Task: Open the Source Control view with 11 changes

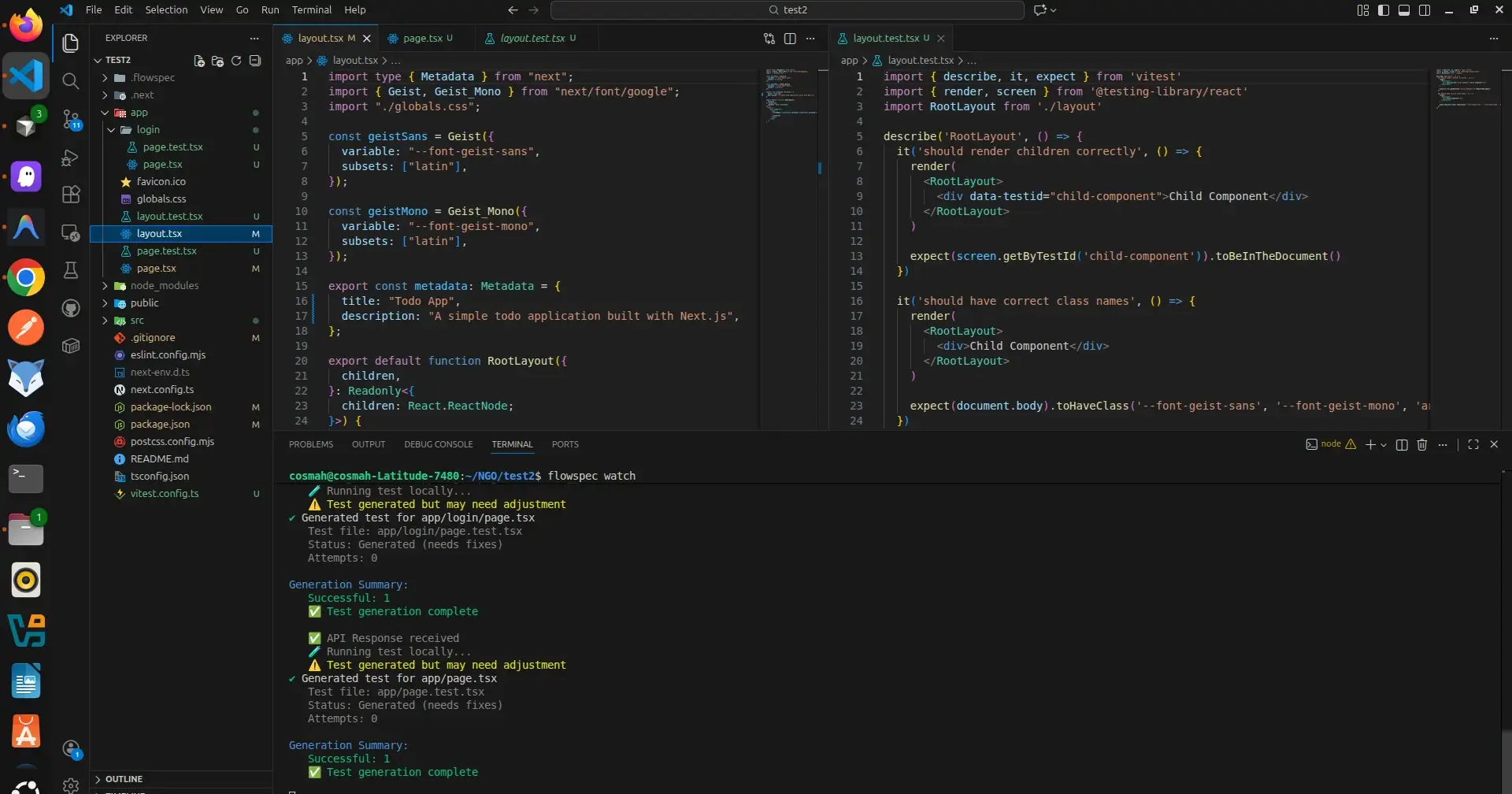Action: pos(70,119)
